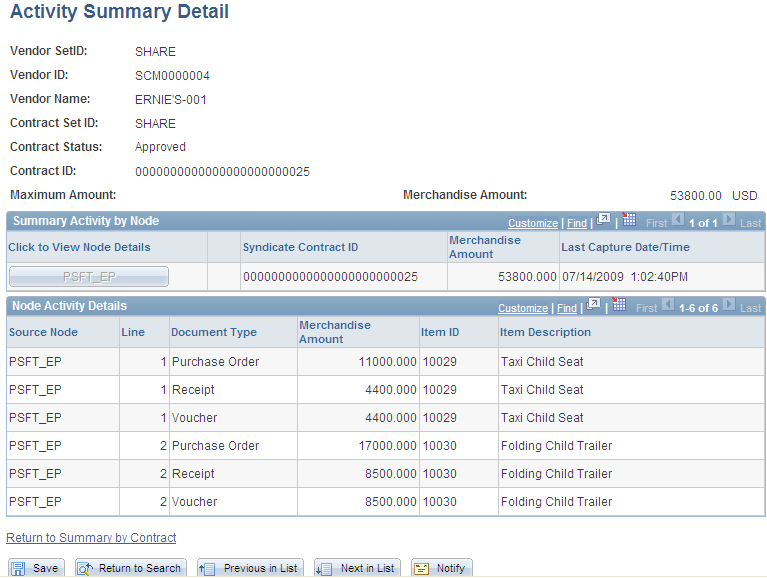This screenshot has height=578, width=767.
Task: Click previous row arrow in Node Activity Details header
Action: point(668,304)
